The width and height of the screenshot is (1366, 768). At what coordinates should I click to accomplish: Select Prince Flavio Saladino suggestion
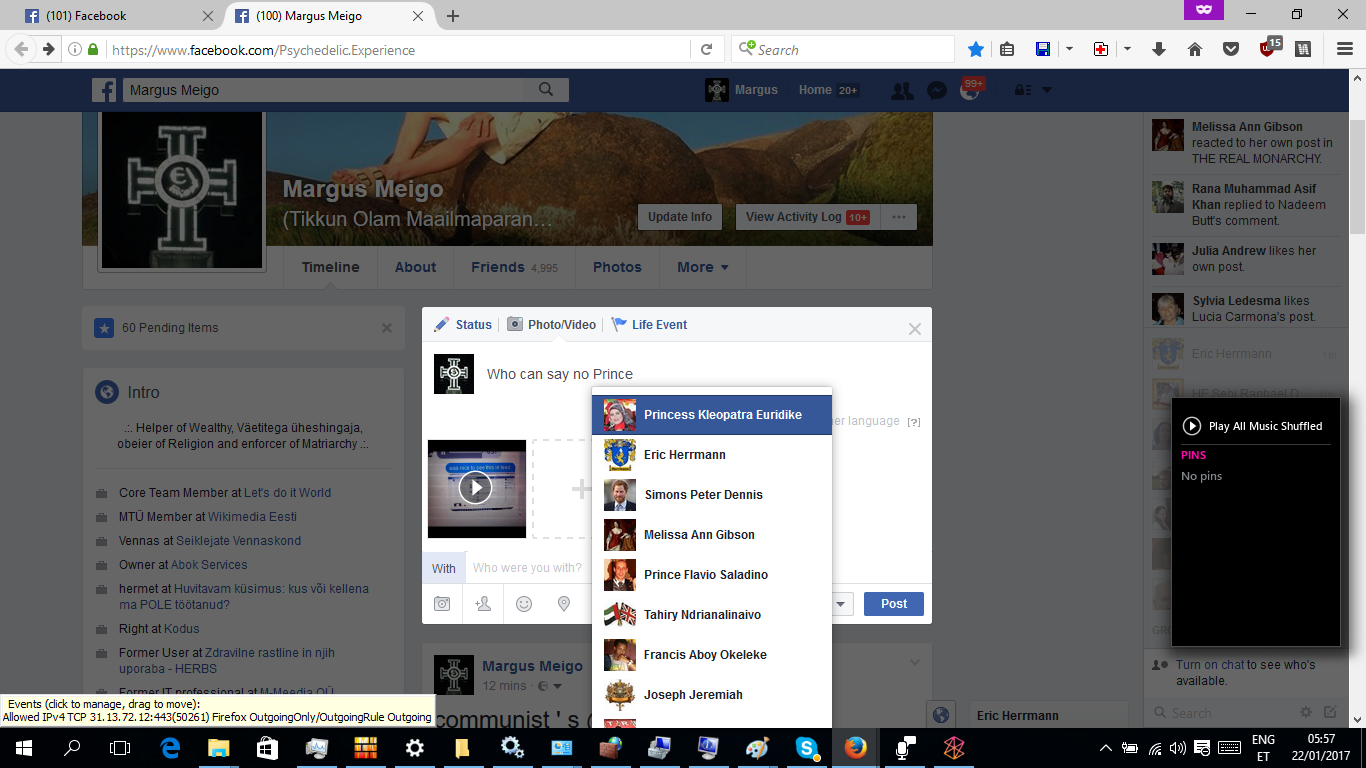click(x=712, y=575)
